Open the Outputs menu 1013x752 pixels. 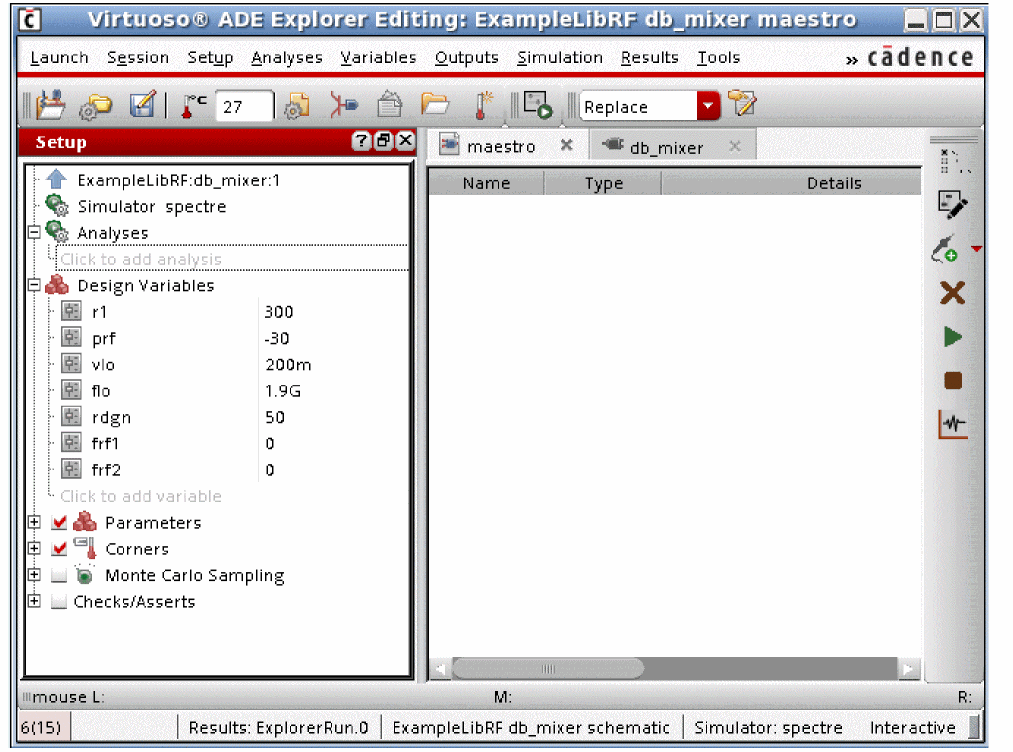coord(466,57)
